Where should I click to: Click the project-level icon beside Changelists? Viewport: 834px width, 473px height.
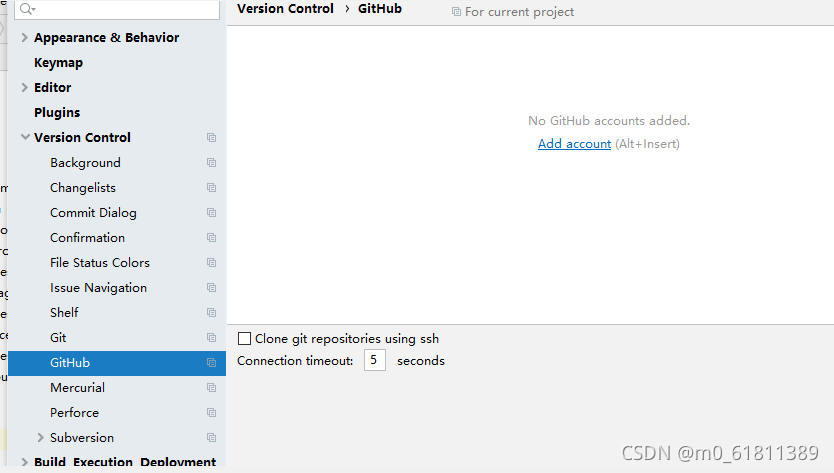211,188
